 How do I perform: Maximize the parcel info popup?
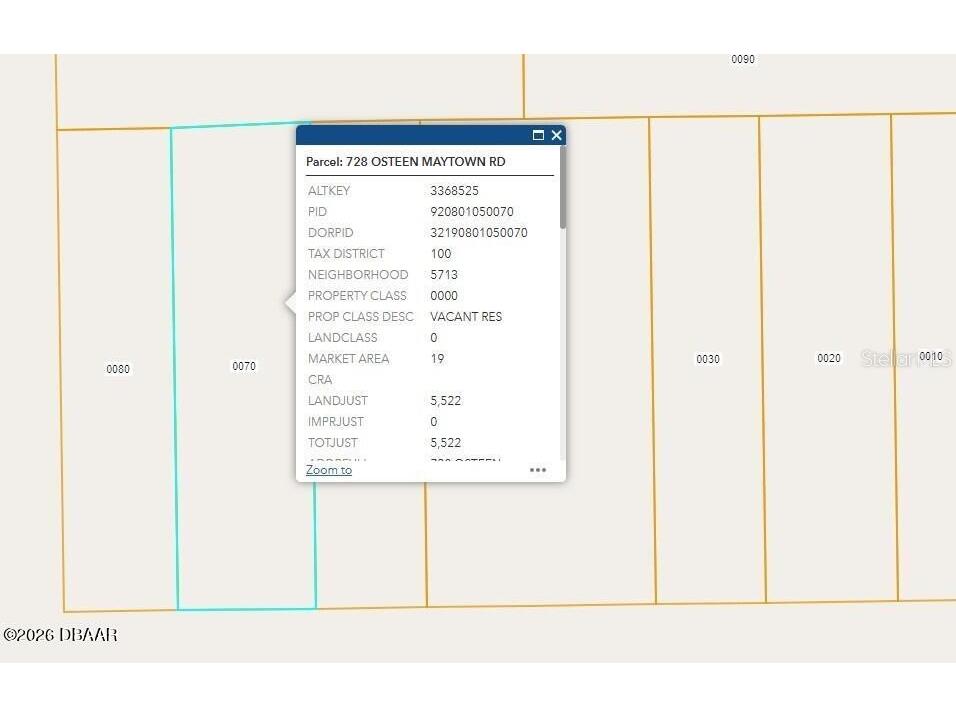coord(538,135)
